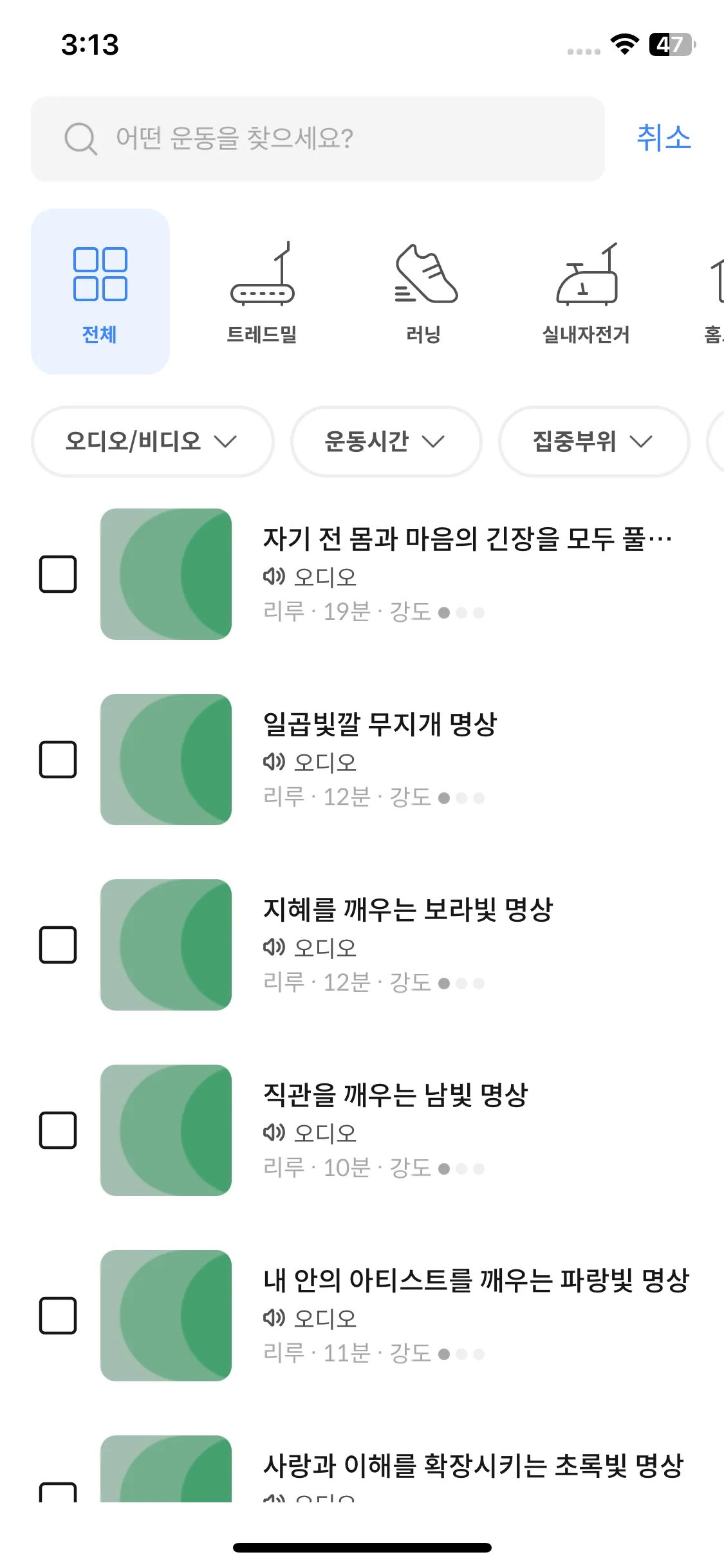
Task: Tap green thumbnail of 직관을 깨우는 남빛 명상
Action: click(x=166, y=1130)
